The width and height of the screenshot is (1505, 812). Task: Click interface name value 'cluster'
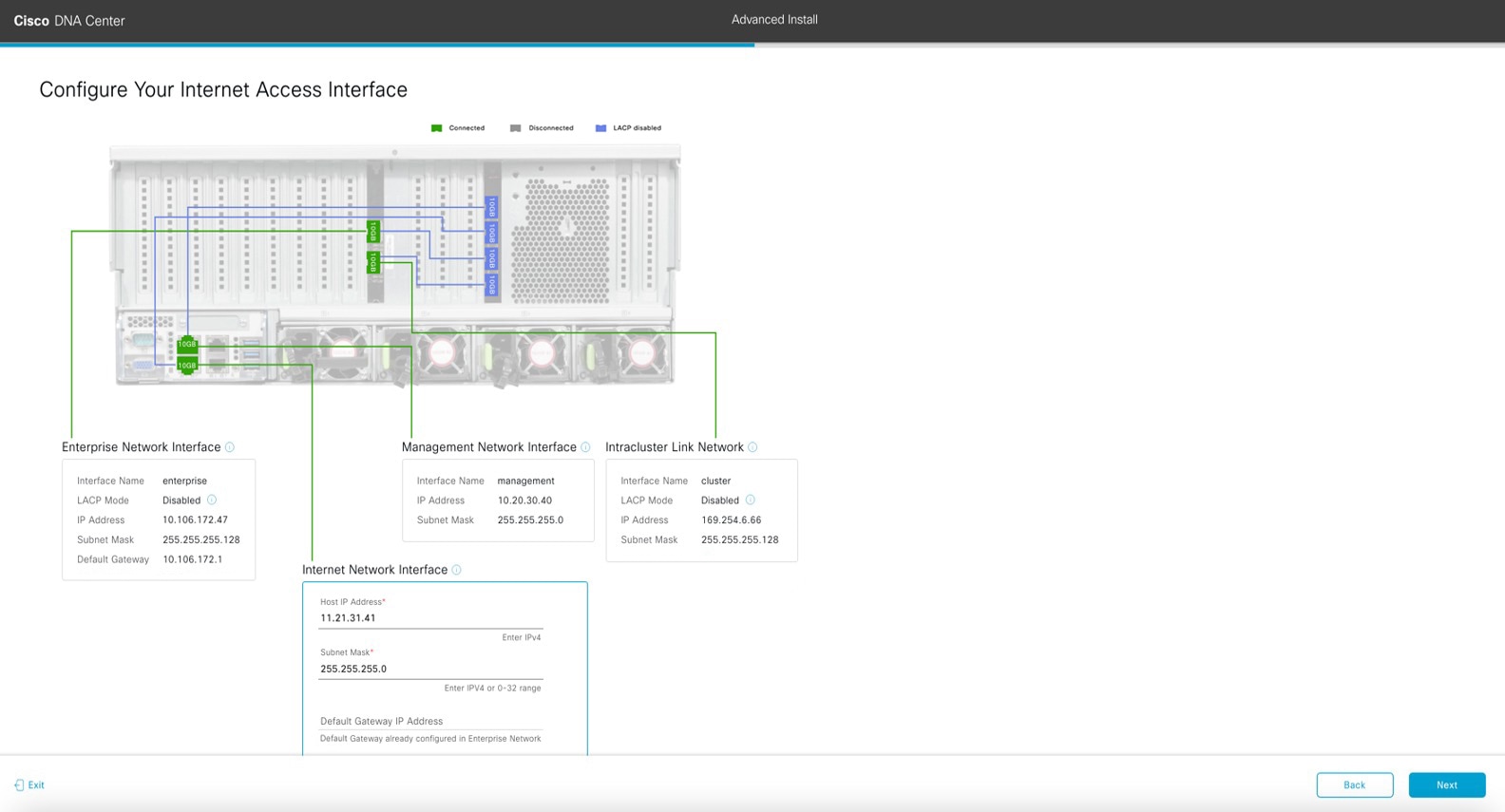(715, 482)
